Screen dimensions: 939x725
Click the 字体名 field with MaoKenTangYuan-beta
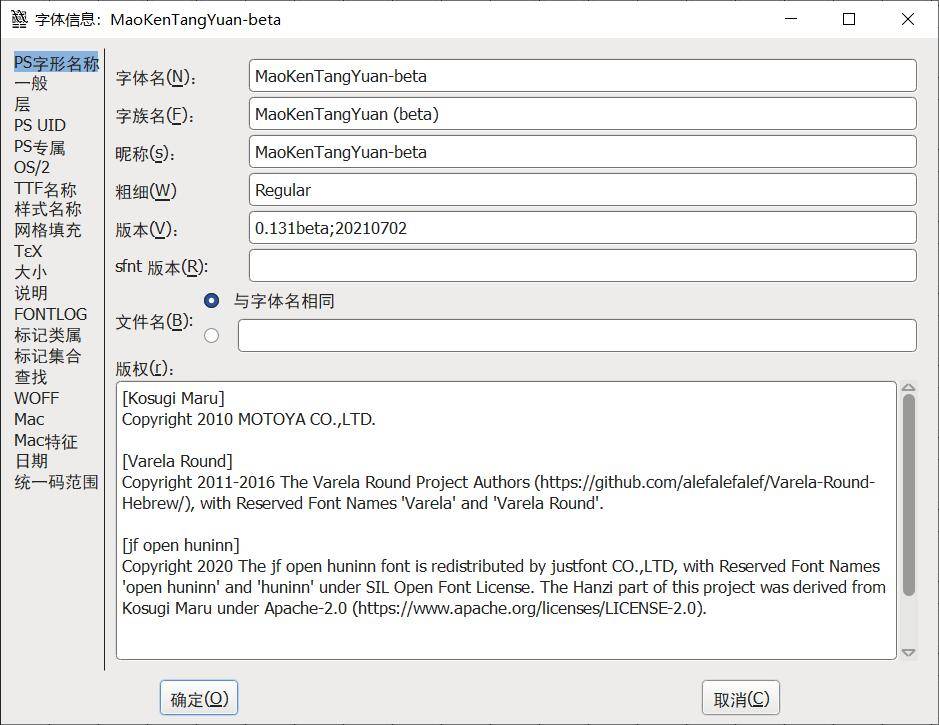point(583,76)
